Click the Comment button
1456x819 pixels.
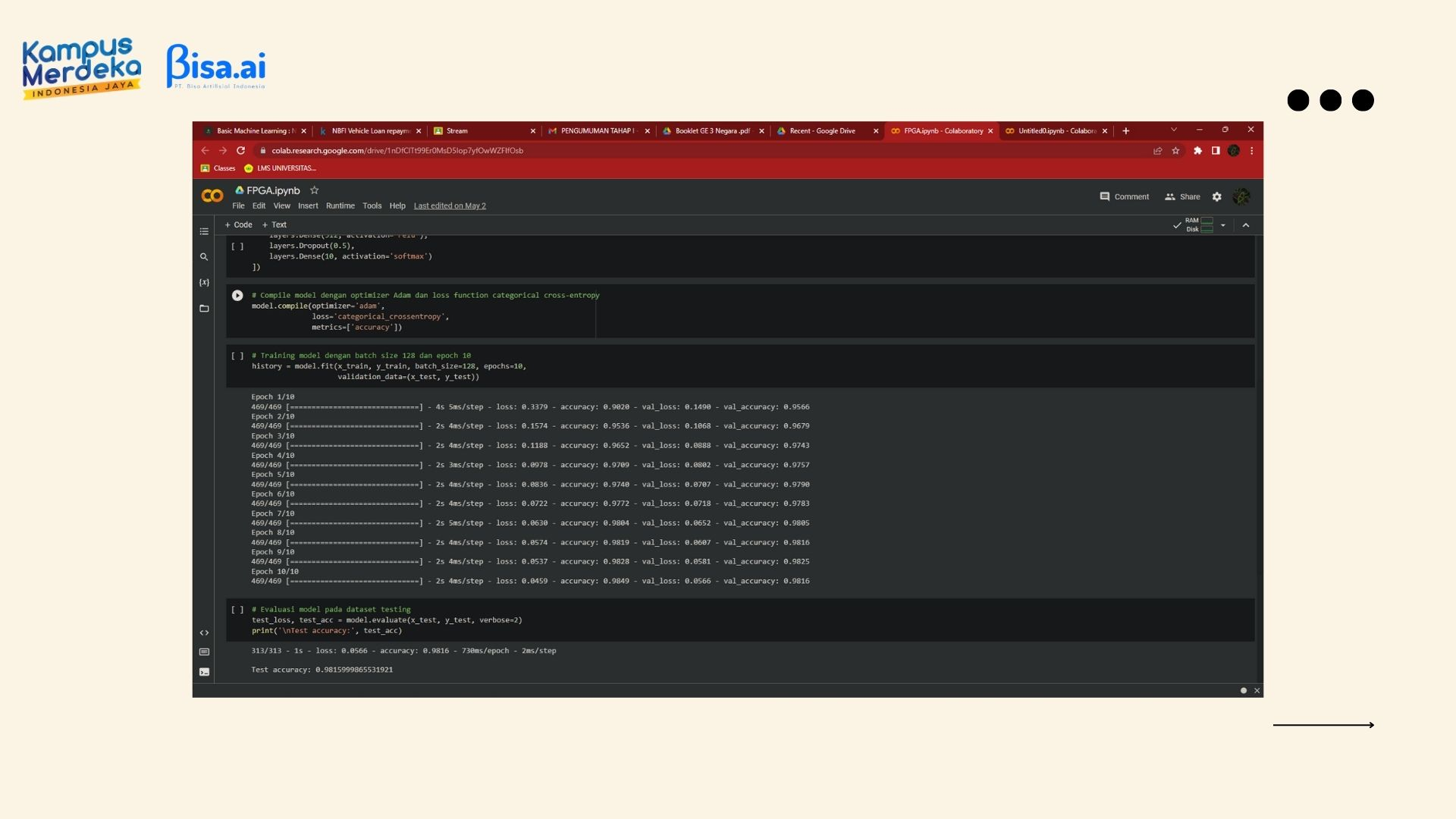(x=1125, y=197)
